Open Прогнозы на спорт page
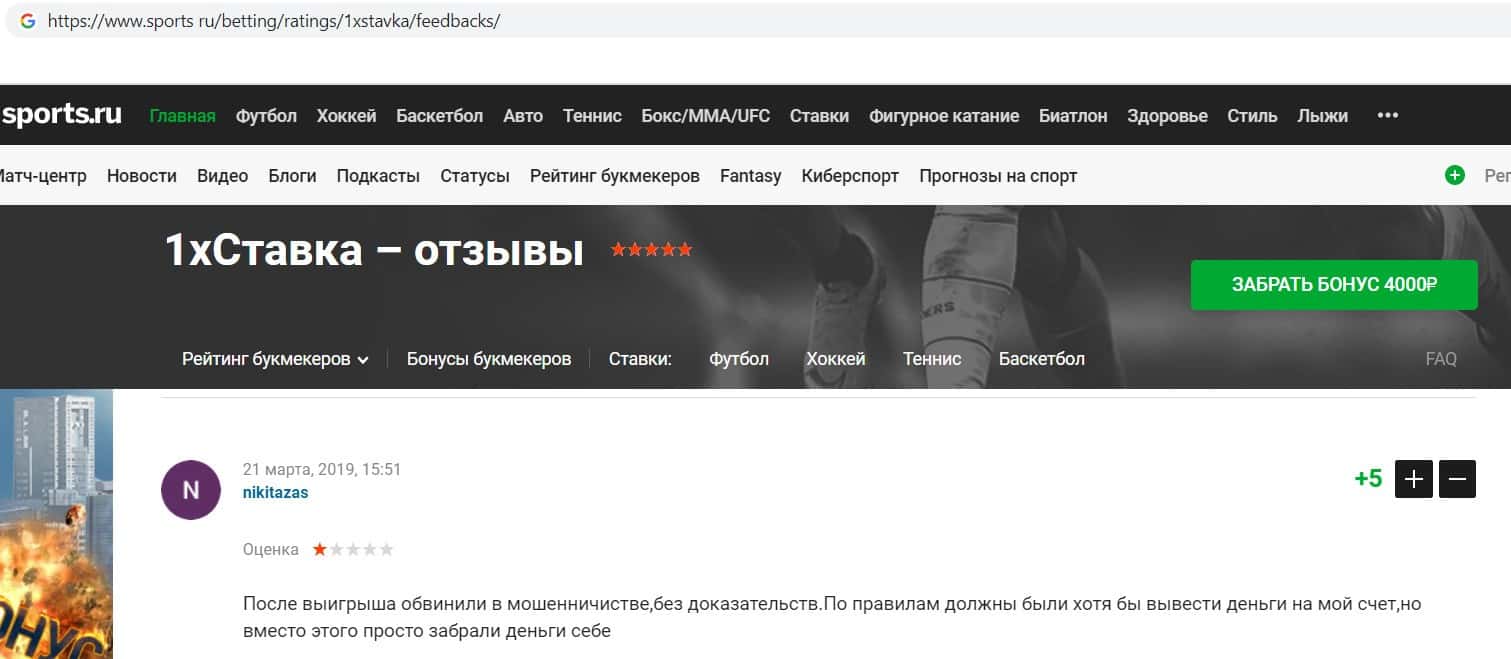 coord(998,176)
